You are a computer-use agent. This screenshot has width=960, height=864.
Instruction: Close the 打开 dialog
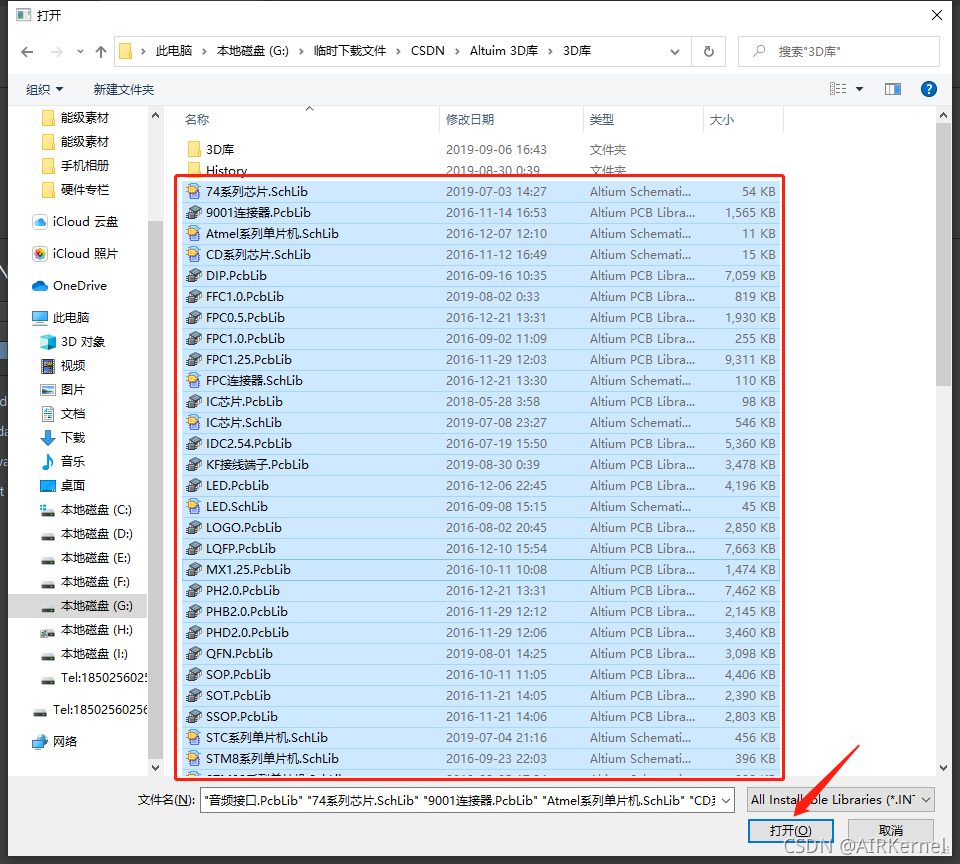(937, 15)
